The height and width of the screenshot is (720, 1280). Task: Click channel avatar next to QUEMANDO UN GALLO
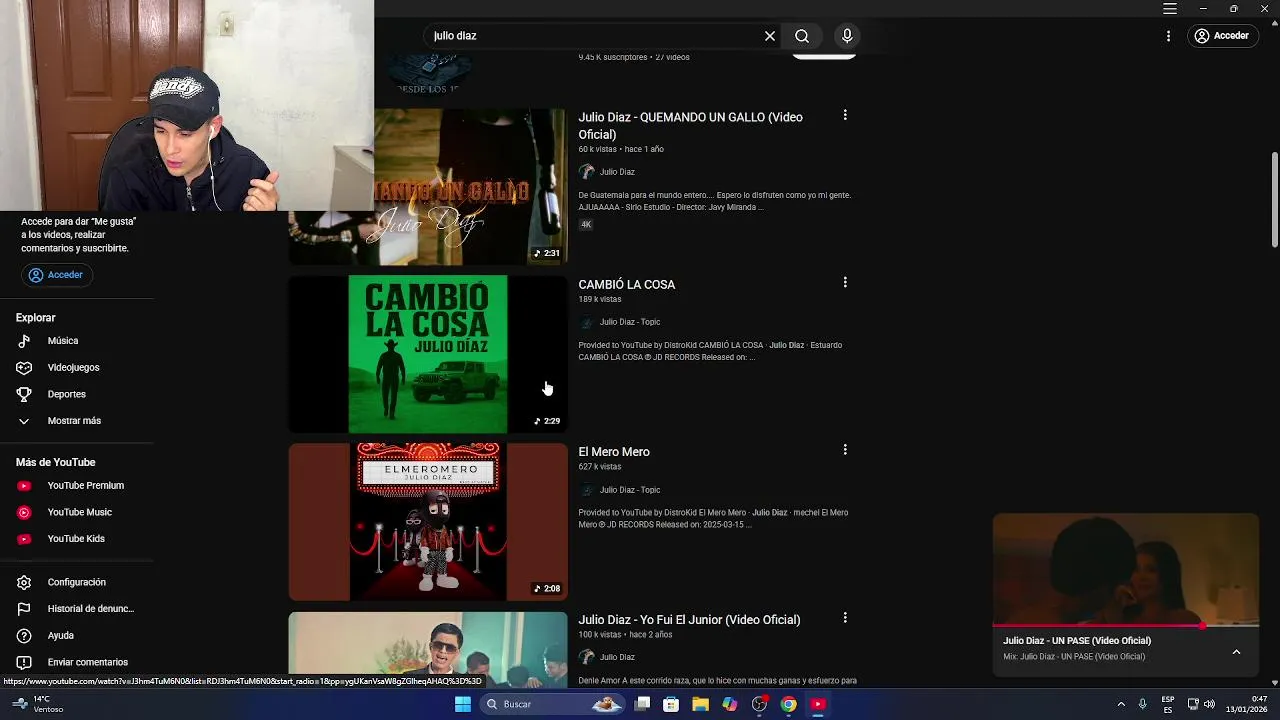click(586, 172)
